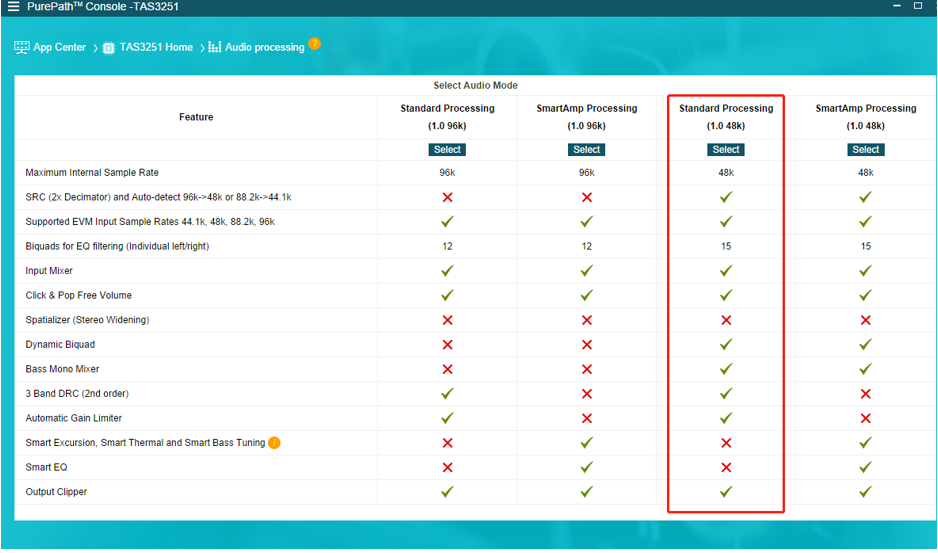Click Dynamic Biquad check under Standard 48k
This screenshot has width=938, height=553.
pos(726,345)
